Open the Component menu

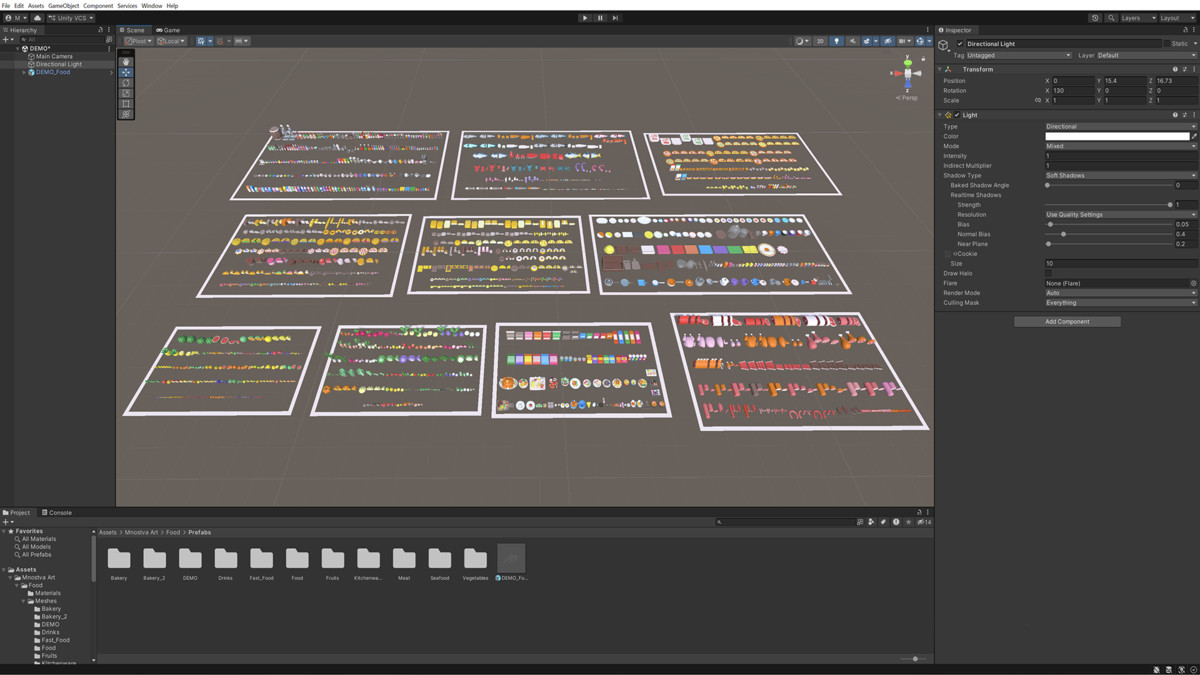point(98,6)
